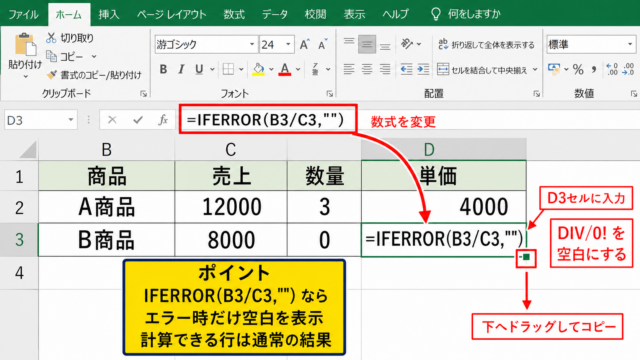This screenshot has width=640, height=360.
Task: Switch to the Review (校閲) tab
Action: click(316, 14)
